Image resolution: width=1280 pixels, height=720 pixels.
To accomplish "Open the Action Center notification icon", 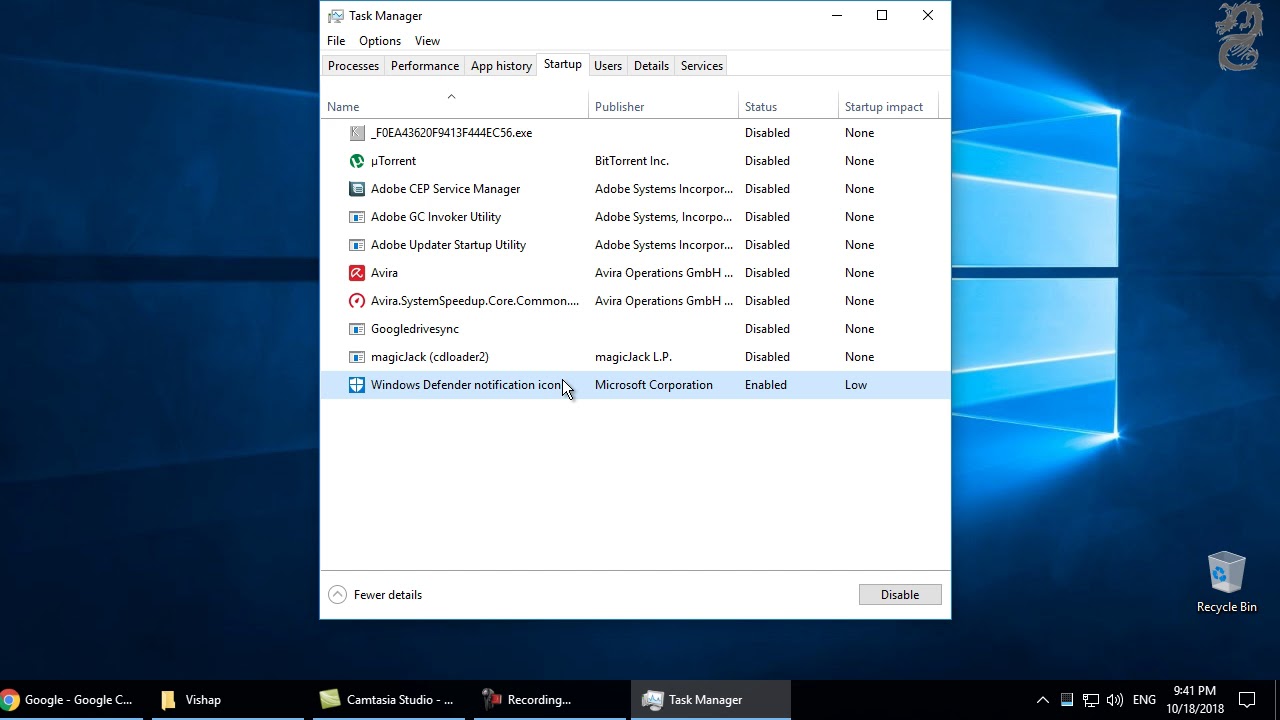I will click(x=1247, y=700).
